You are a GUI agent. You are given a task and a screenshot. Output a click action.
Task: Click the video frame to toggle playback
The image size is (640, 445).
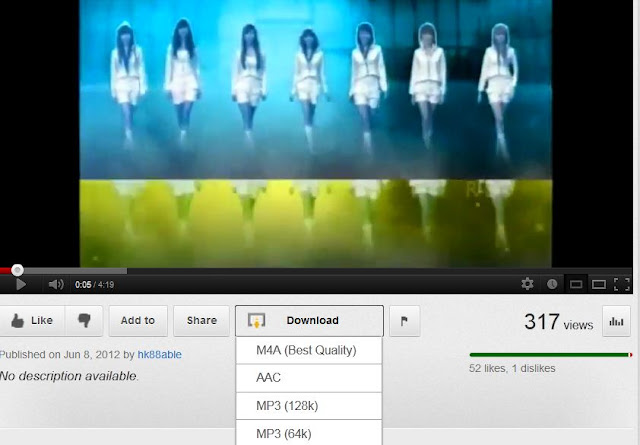coord(316,134)
